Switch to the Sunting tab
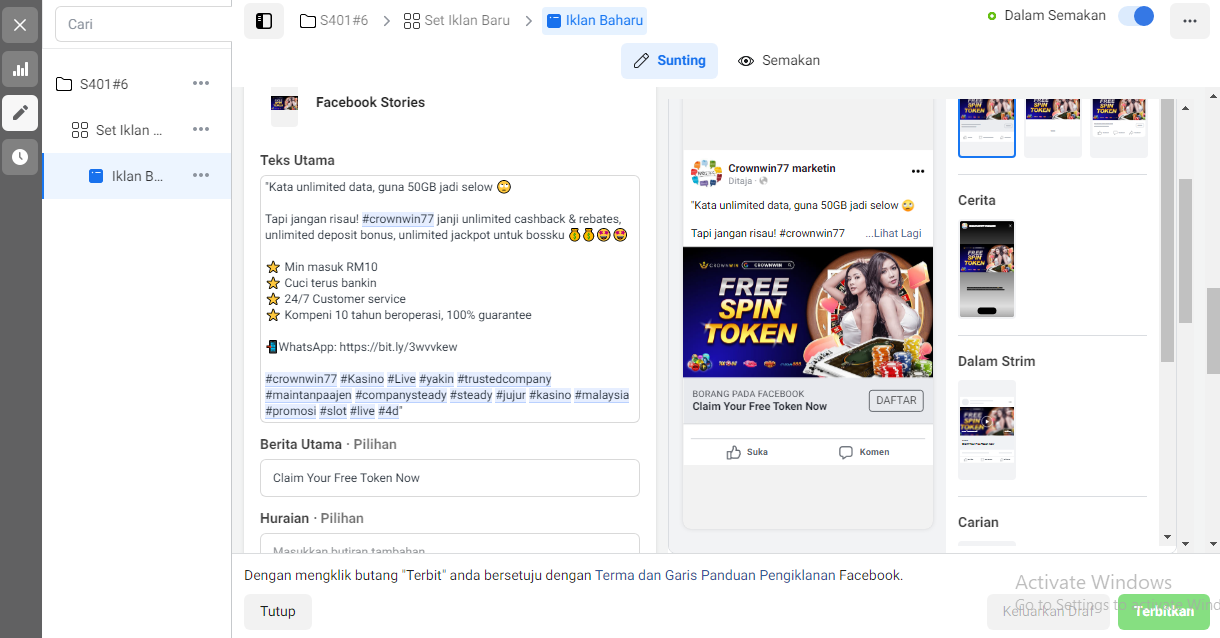1220x638 pixels. click(670, 61)
